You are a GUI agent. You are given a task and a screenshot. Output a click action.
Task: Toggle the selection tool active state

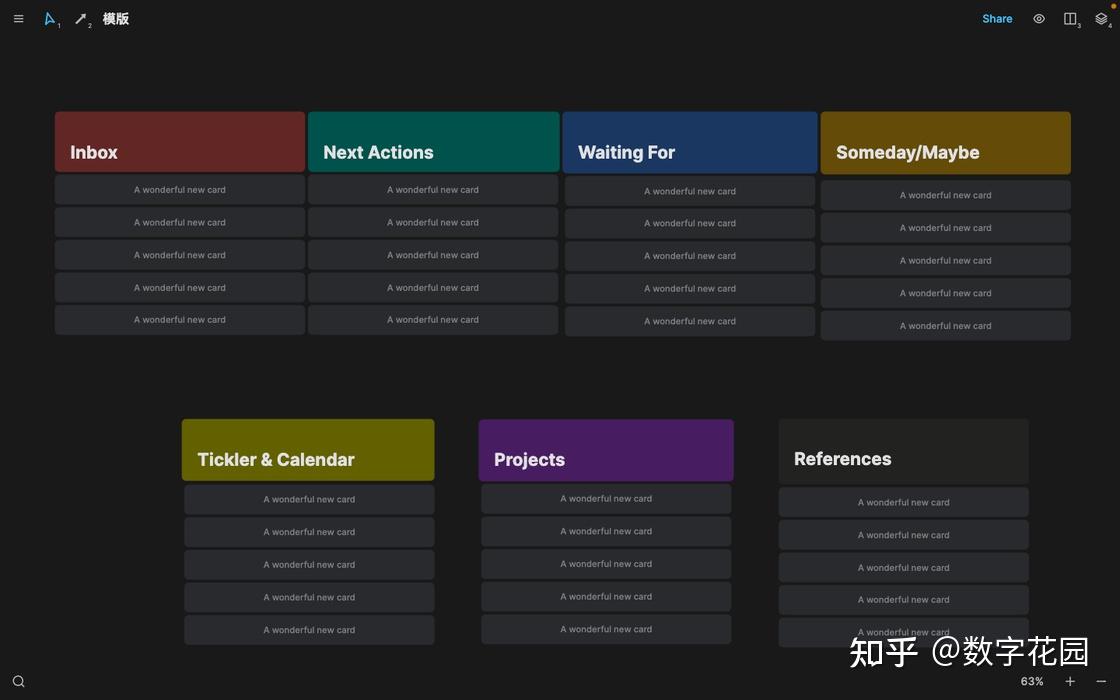[50, 18]
